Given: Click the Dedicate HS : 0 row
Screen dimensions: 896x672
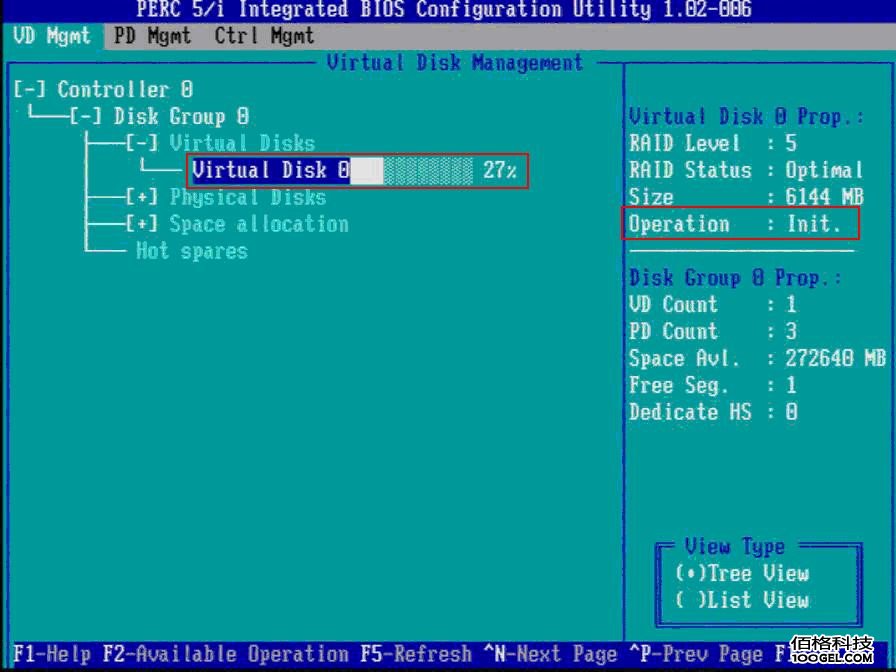Looking at the screenshot, I should pos(713,413).
